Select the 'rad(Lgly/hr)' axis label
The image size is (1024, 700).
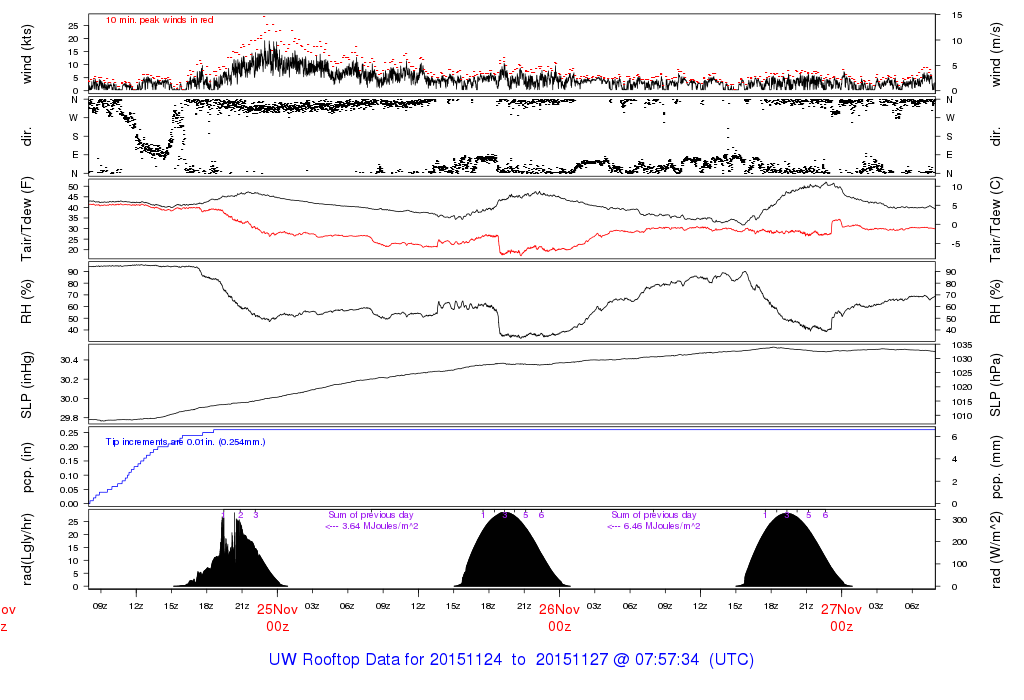[26, 549]
